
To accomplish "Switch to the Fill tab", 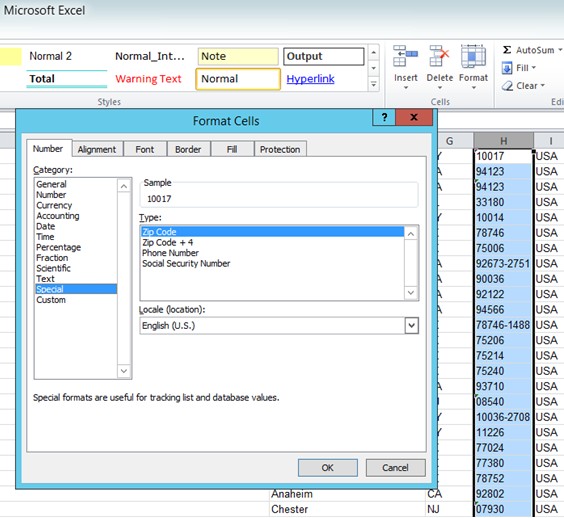I will (232, 149).
